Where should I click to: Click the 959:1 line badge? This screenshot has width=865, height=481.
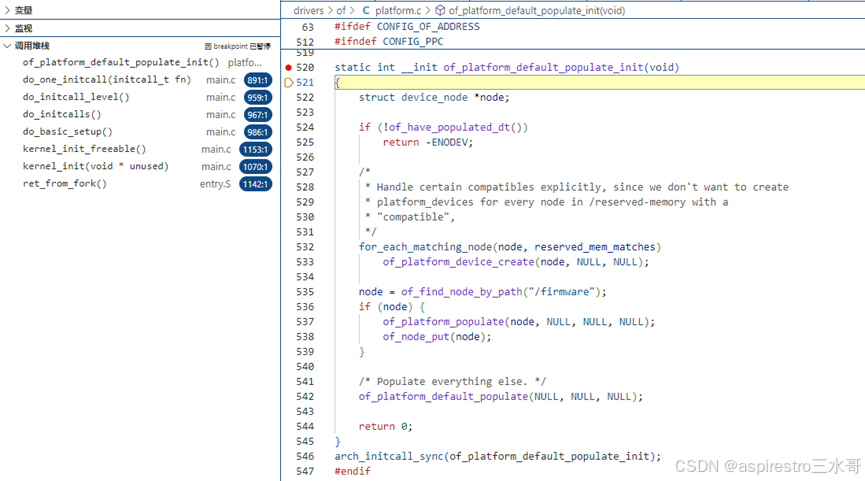coord(258,98)
